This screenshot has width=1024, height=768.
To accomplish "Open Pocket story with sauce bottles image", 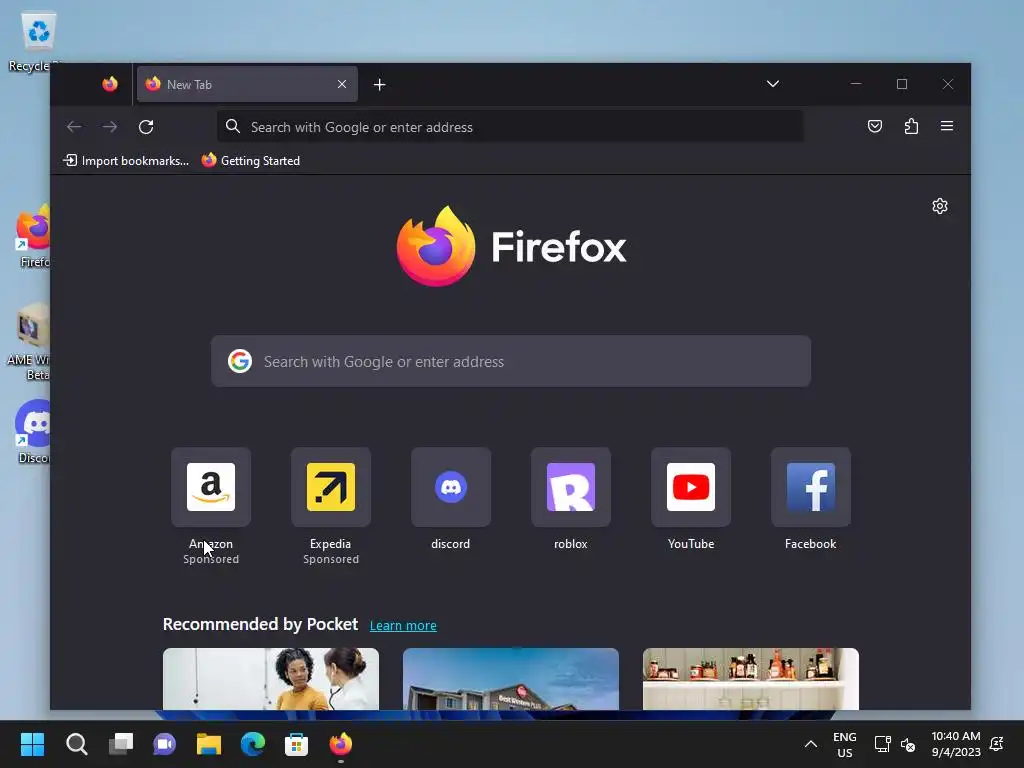I will [x=750, y=679].
